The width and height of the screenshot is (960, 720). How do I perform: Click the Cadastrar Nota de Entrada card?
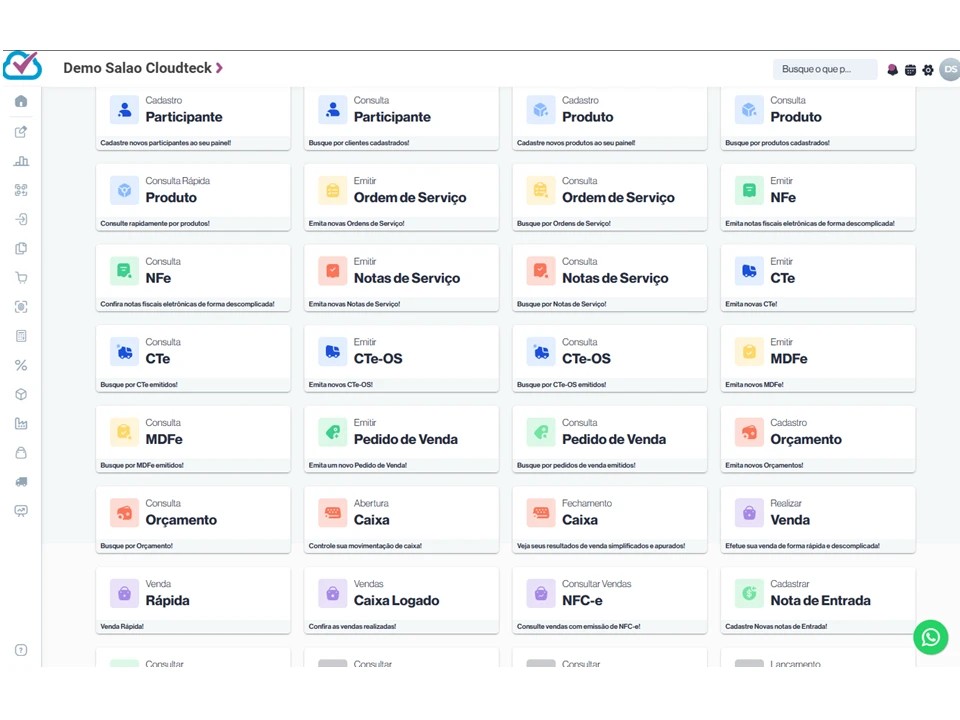coord(817,601)
